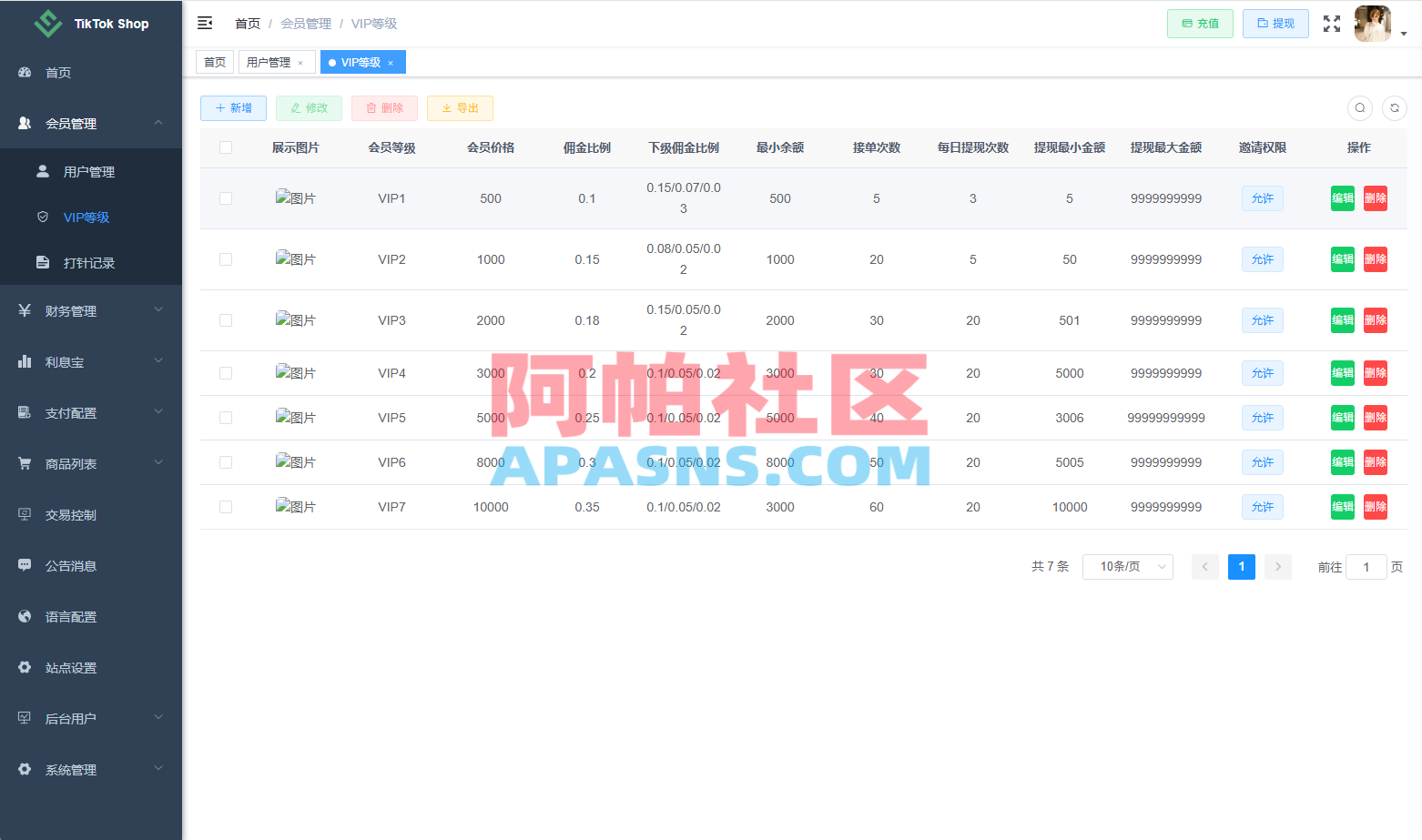Open the user avatar menu
The width and height of the screenshot is (1422, 840).
(x=1373, y=24)
